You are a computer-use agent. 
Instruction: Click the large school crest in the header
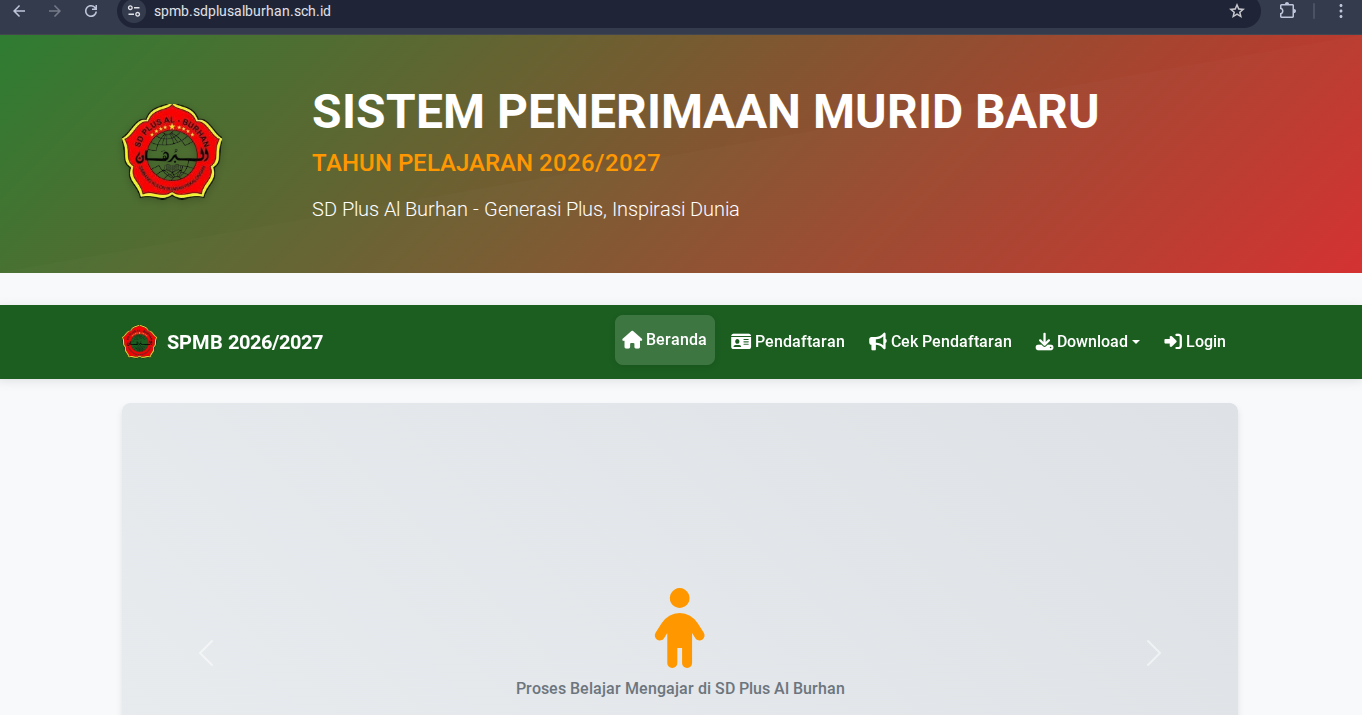click(171, 152)
